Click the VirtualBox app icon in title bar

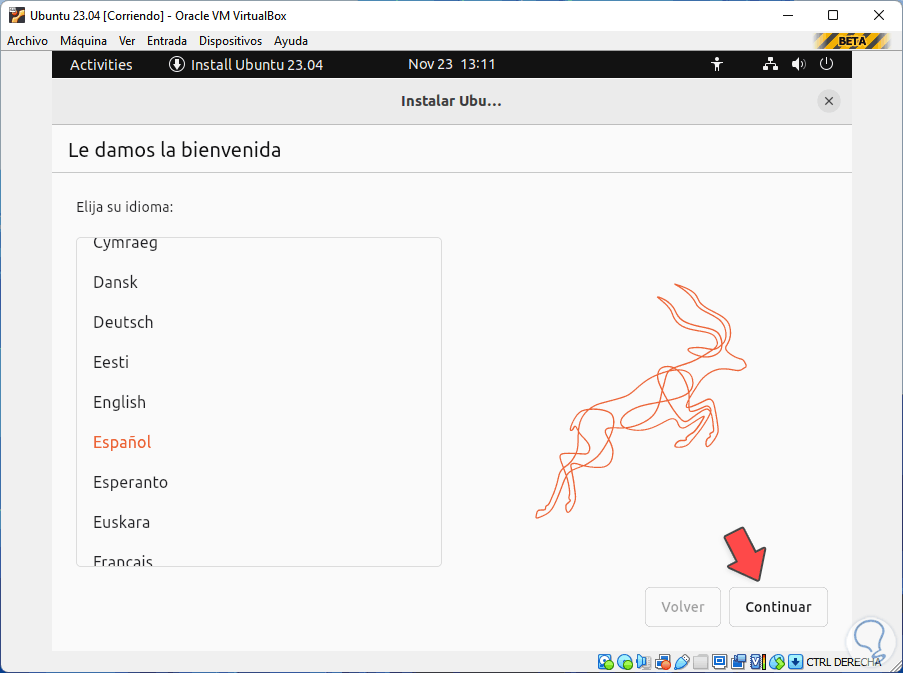click(17, 15)
